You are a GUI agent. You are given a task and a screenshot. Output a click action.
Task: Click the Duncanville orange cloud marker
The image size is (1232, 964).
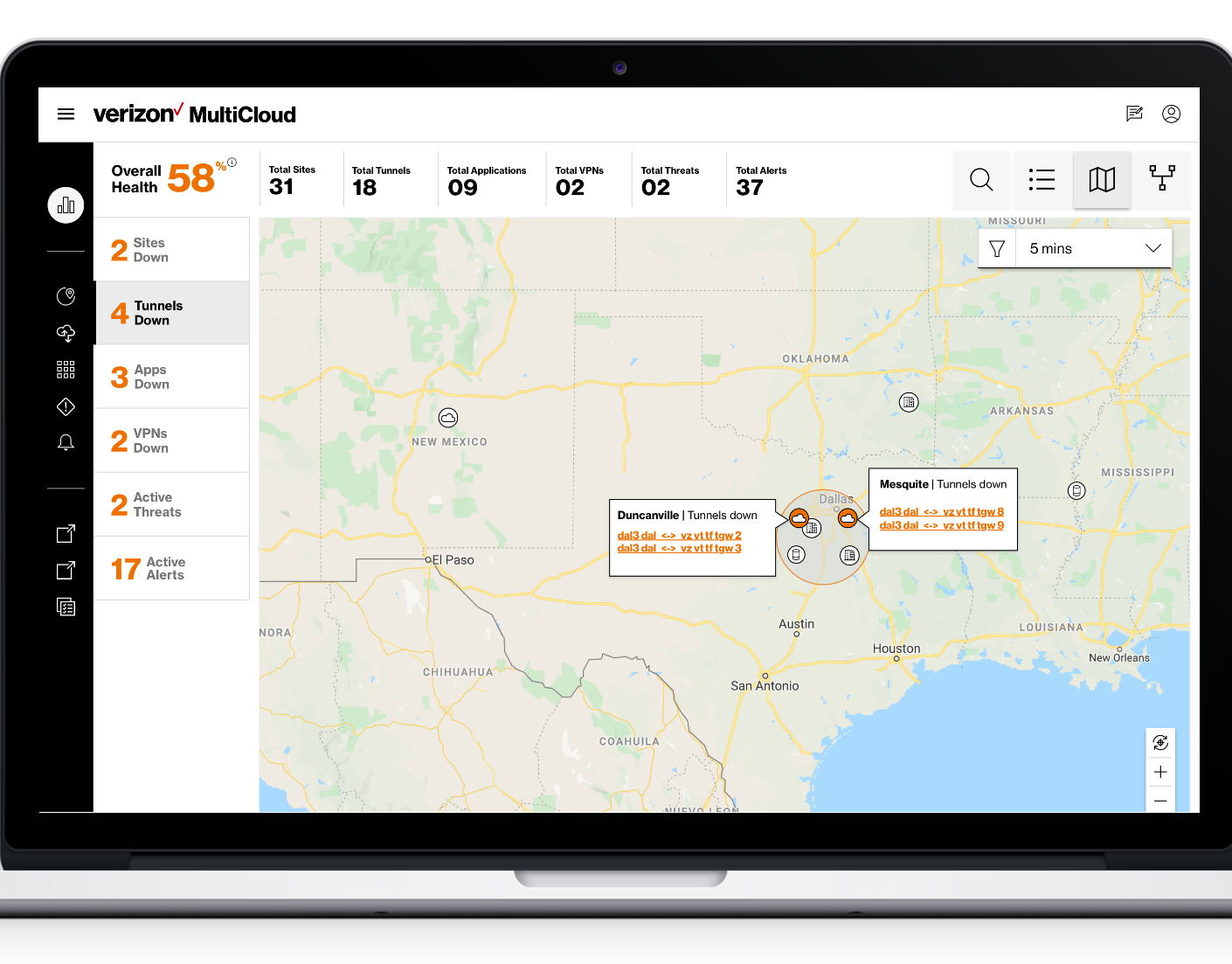click(x=799, y=518)
